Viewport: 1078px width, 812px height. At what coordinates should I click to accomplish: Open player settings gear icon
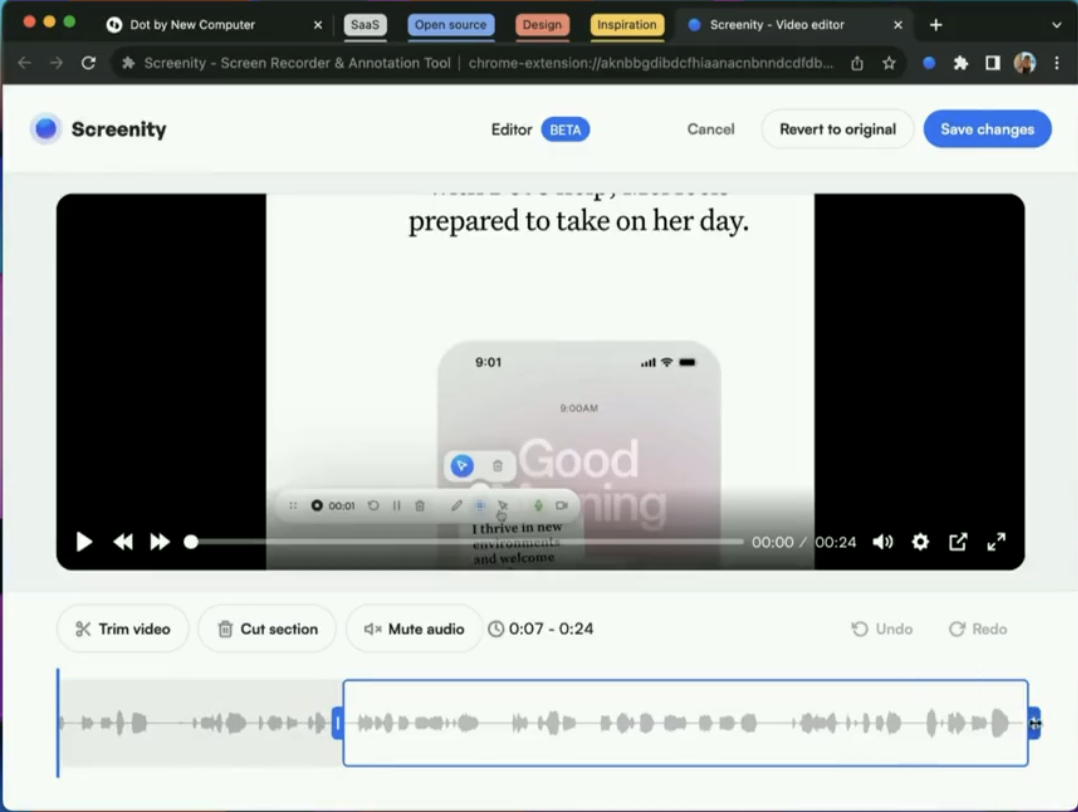[x=920, y=542]
